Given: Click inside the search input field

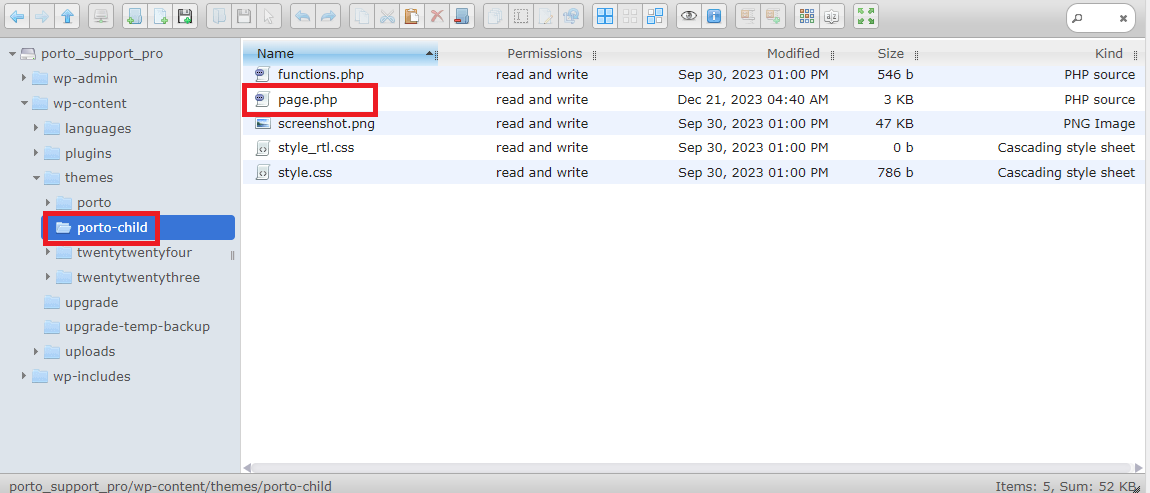Looking at the screenshot, I should coord(1099,18).
